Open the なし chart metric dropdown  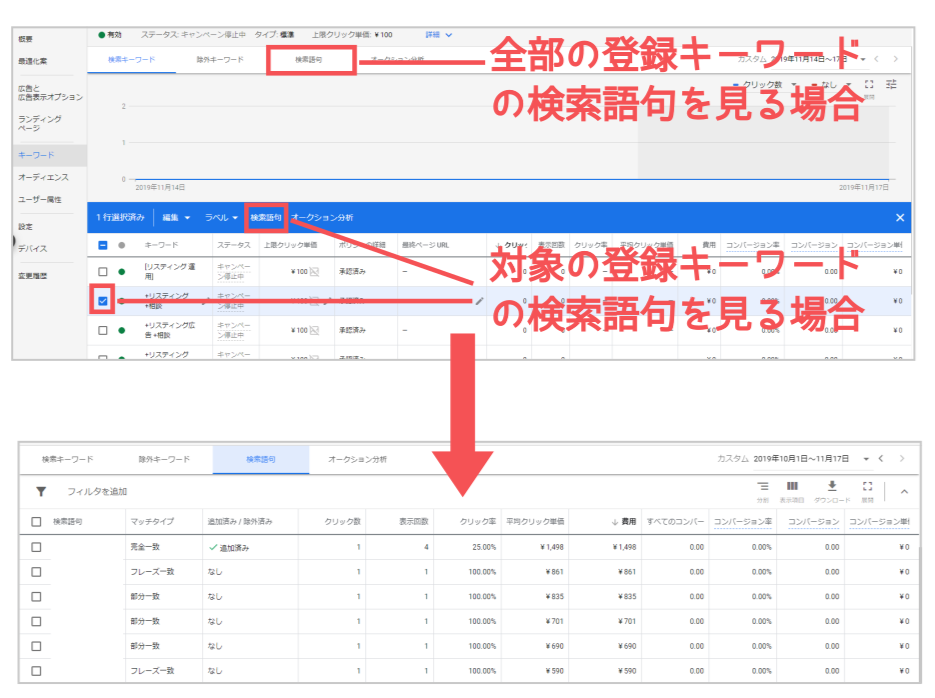coord(833,85)
